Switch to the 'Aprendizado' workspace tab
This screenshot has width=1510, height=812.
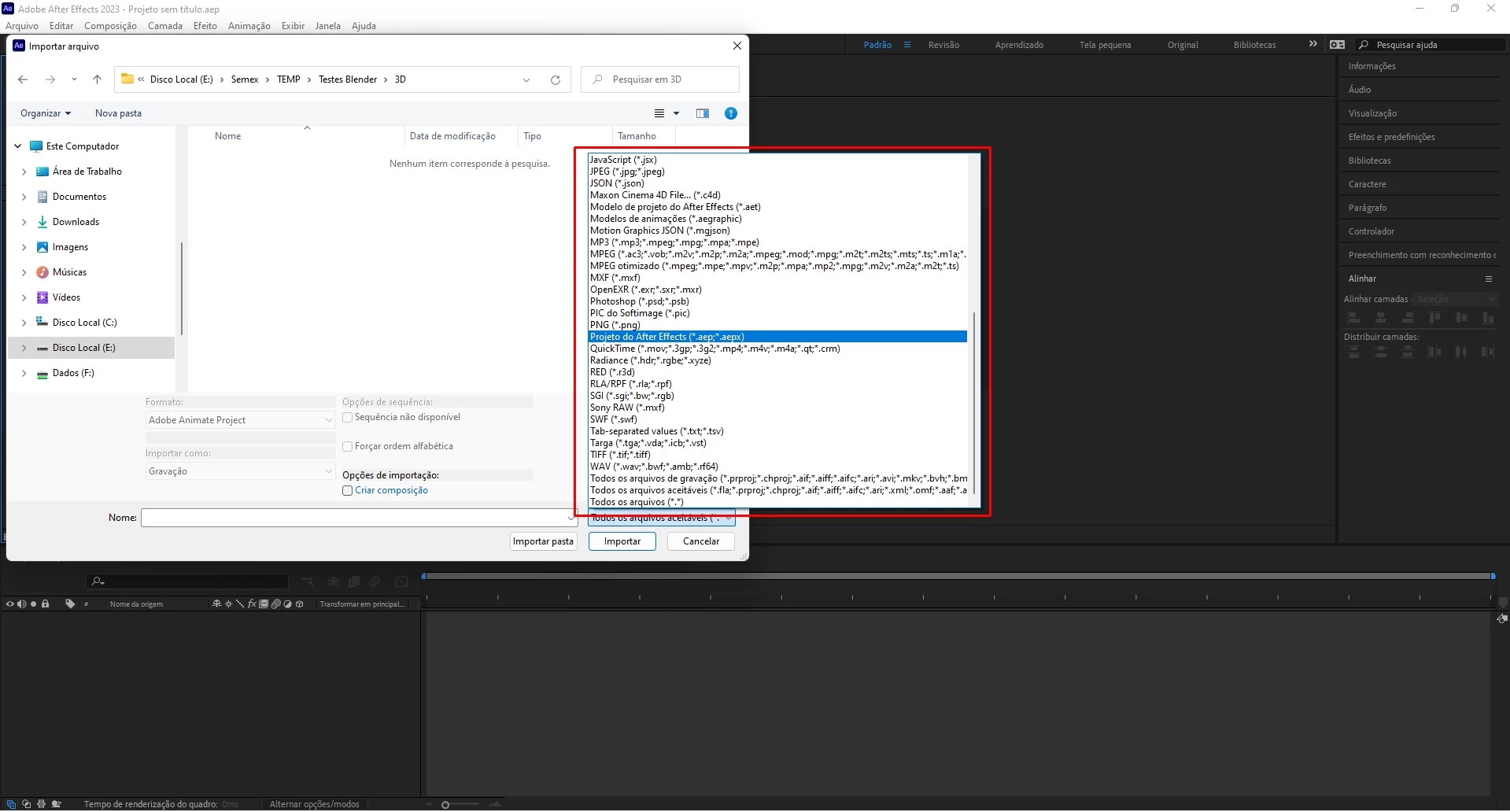(x=1019, y=45)
